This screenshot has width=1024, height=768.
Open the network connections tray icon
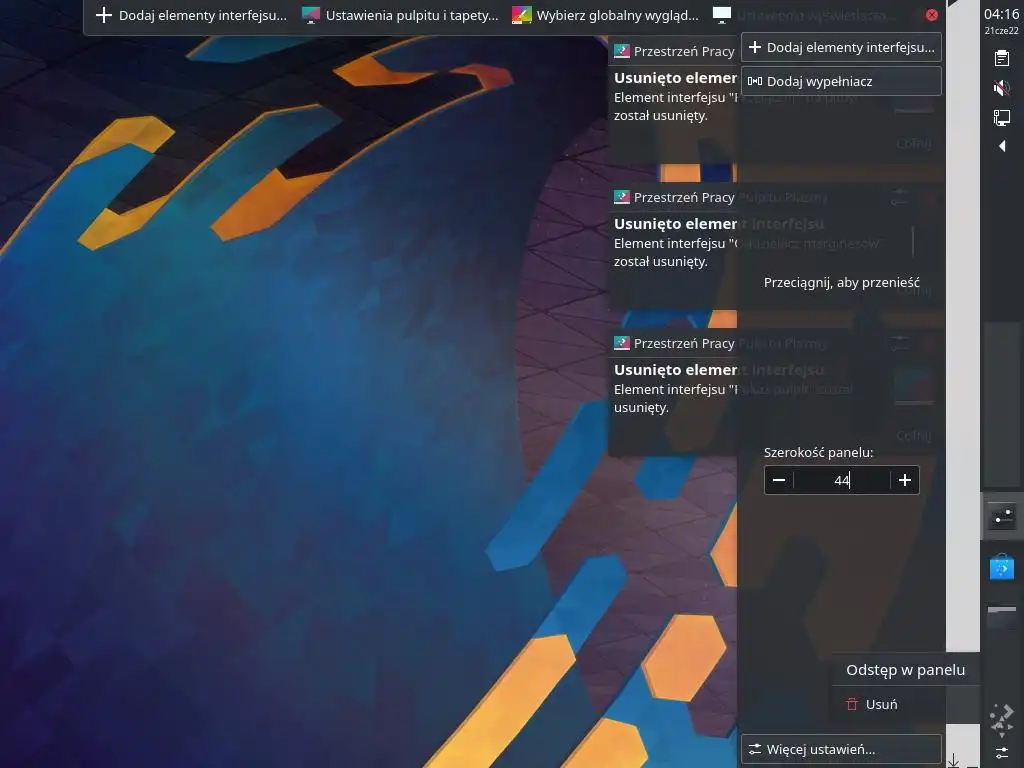tap(1002, 118)
